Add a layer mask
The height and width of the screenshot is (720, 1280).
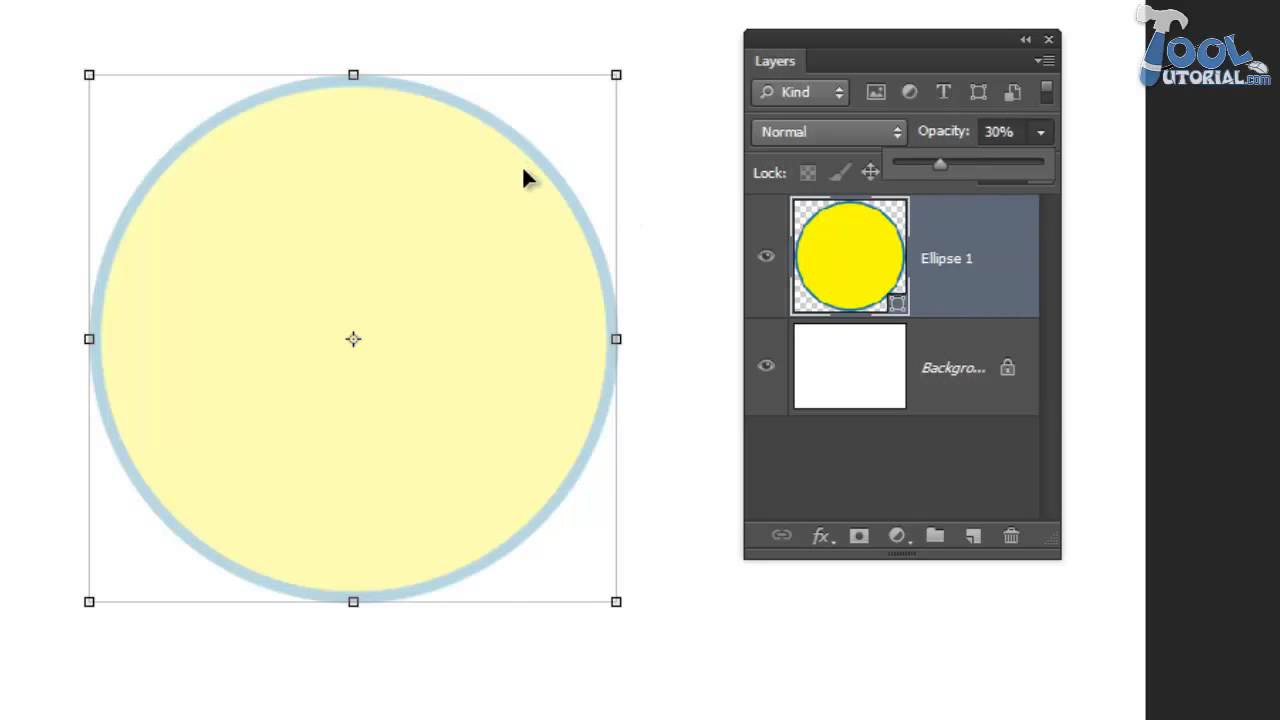pos(859,536)
